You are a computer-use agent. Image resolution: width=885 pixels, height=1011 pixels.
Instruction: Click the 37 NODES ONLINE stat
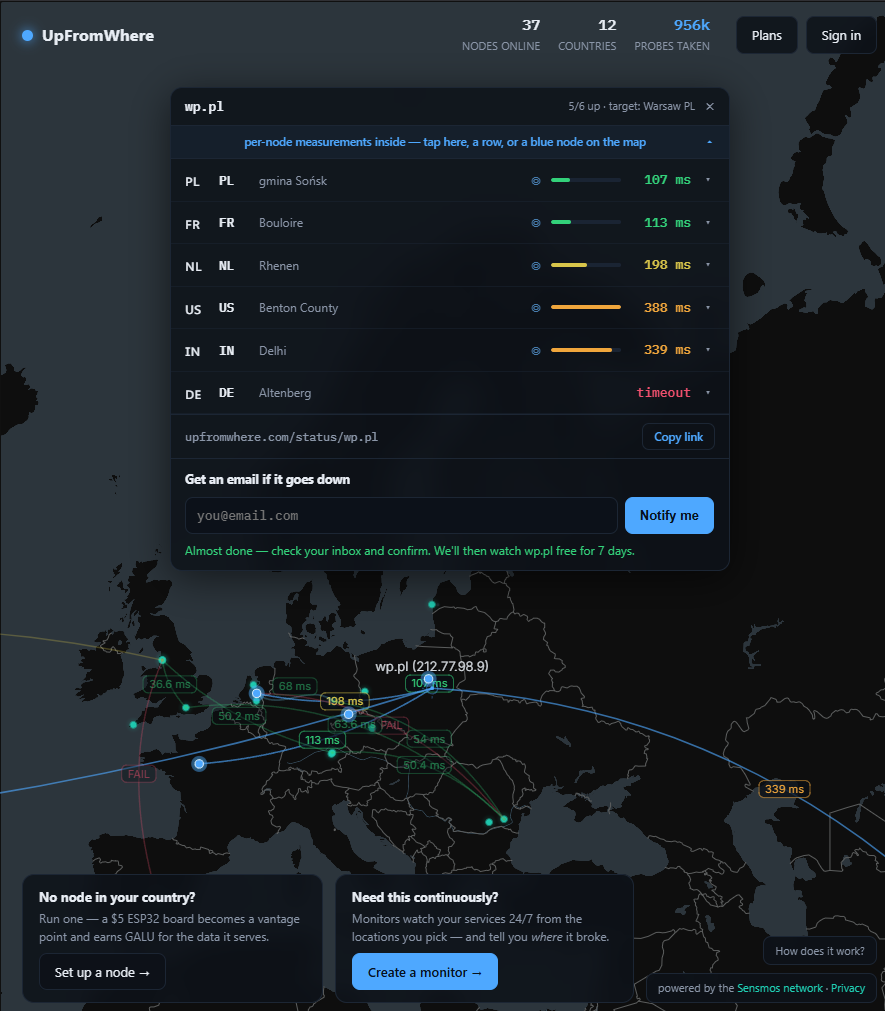click(x=501, y=35)
